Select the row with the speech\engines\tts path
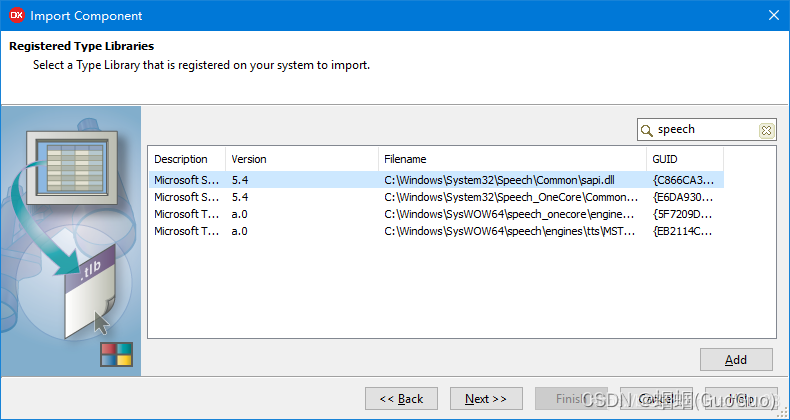 436,231
